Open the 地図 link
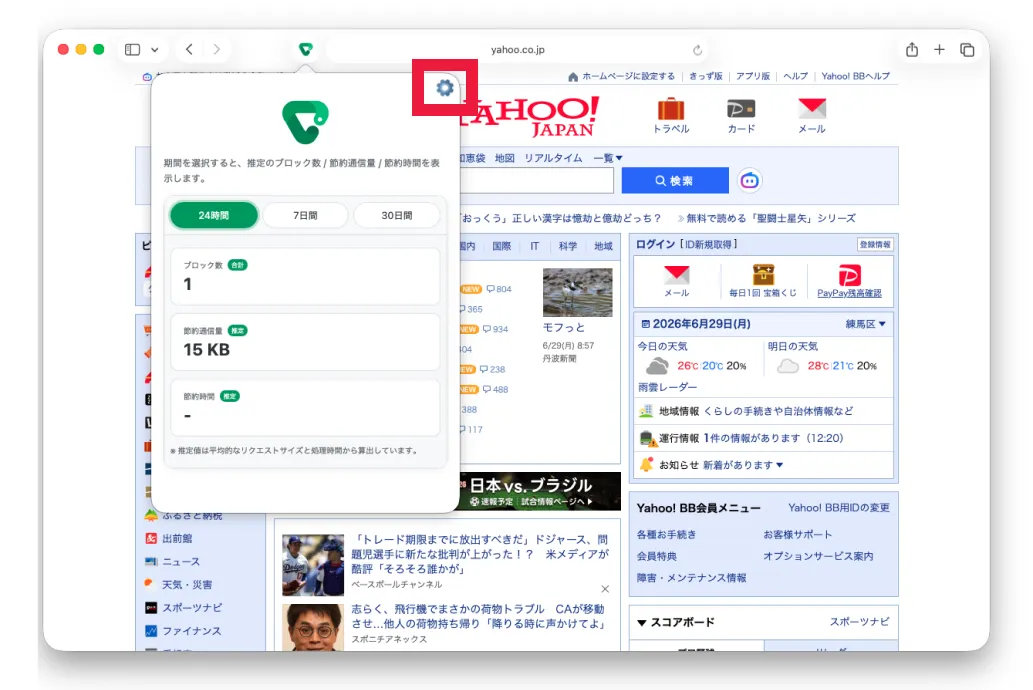This screenshot has height=690, width=1033. [x=505, y=158]
